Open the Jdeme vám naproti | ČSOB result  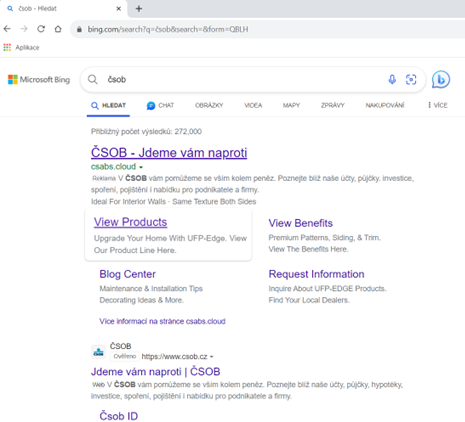coord(156,372)
